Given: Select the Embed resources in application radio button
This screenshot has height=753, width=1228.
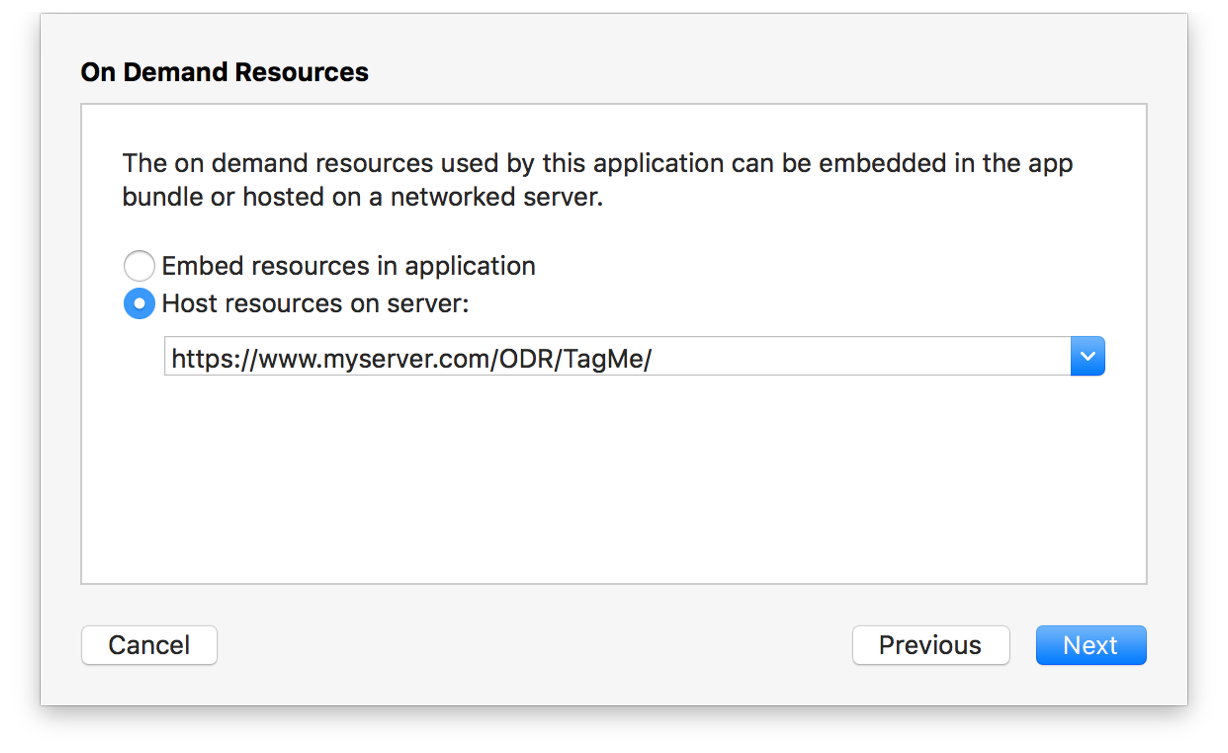Looking at the screenshot, I should (x=139, y=266).
